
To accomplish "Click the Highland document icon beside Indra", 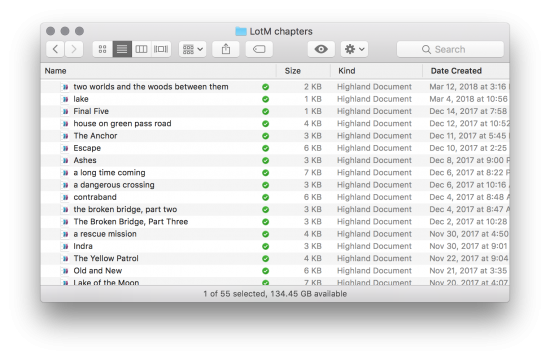I will pos(65,246).
